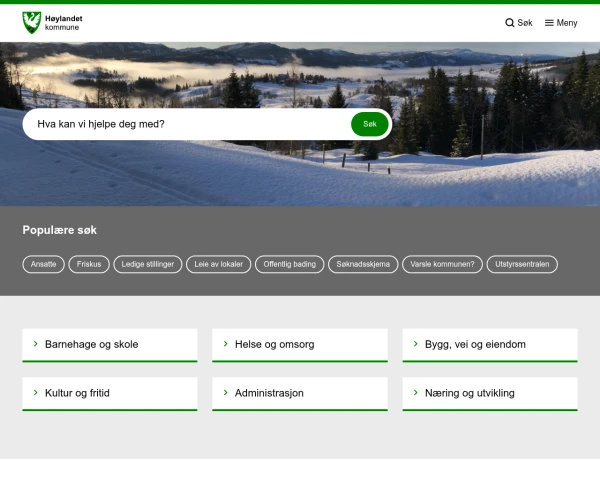Choose the Offentlig bading tag
This screenshot has height=480, width=600.
tap(289, 265)
